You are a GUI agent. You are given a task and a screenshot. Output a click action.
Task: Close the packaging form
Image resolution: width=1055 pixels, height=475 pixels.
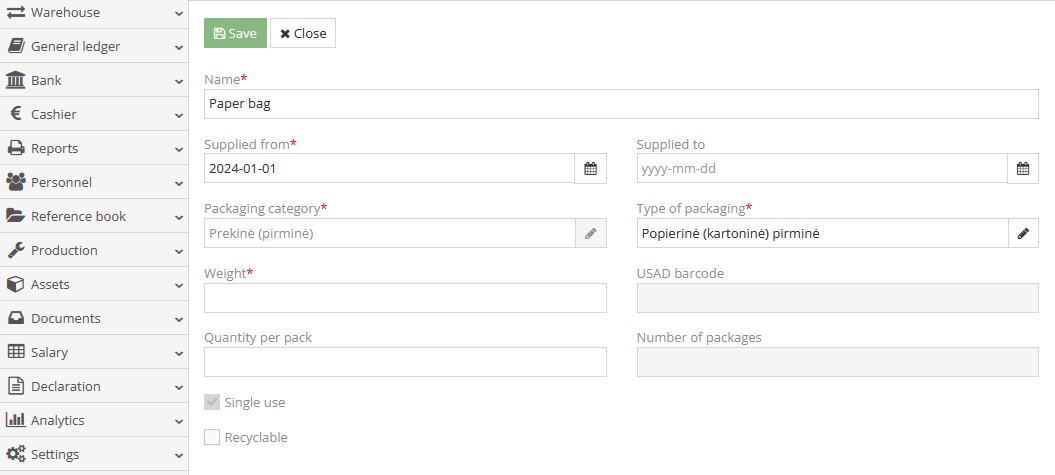303,33
